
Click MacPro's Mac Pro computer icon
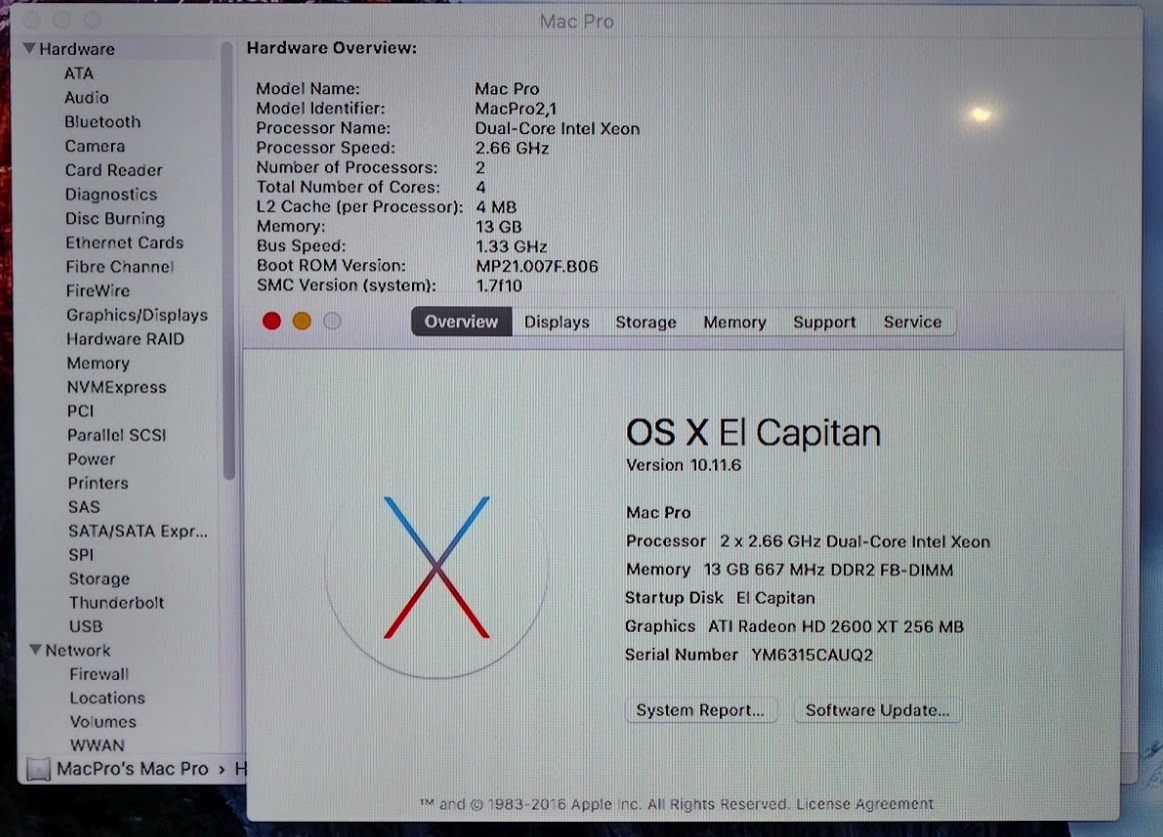pos(38,769)
